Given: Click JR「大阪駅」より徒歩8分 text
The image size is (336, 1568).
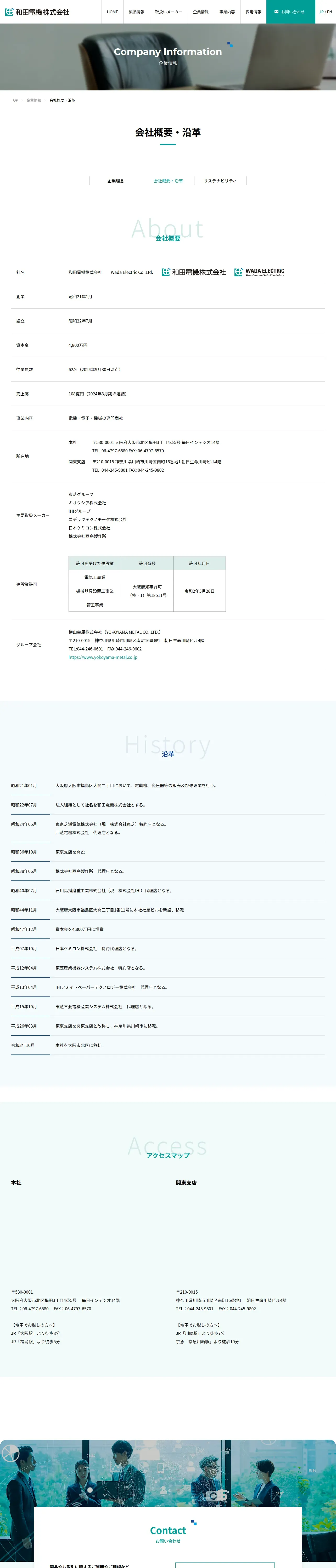Looking at the screenshot, I should pyautogui.click(x=35, y=1333).
